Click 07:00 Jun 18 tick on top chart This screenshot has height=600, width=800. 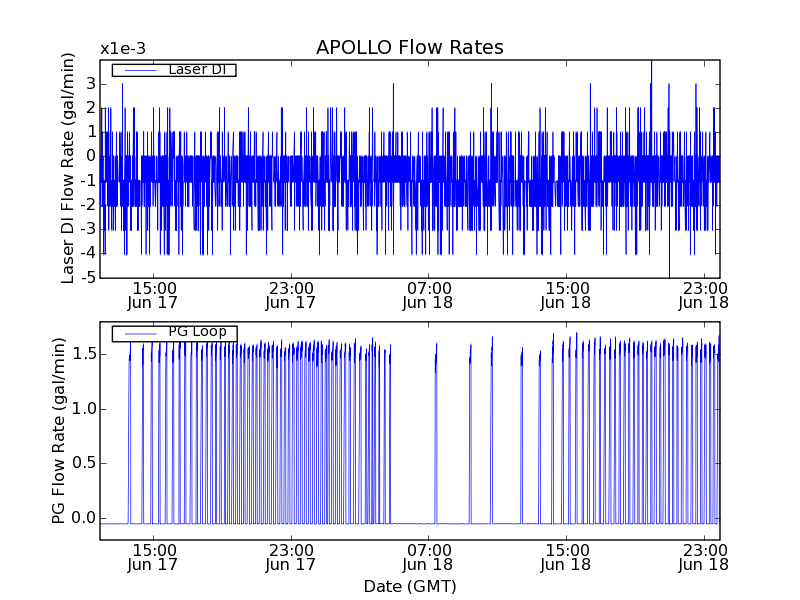point(429,294)
